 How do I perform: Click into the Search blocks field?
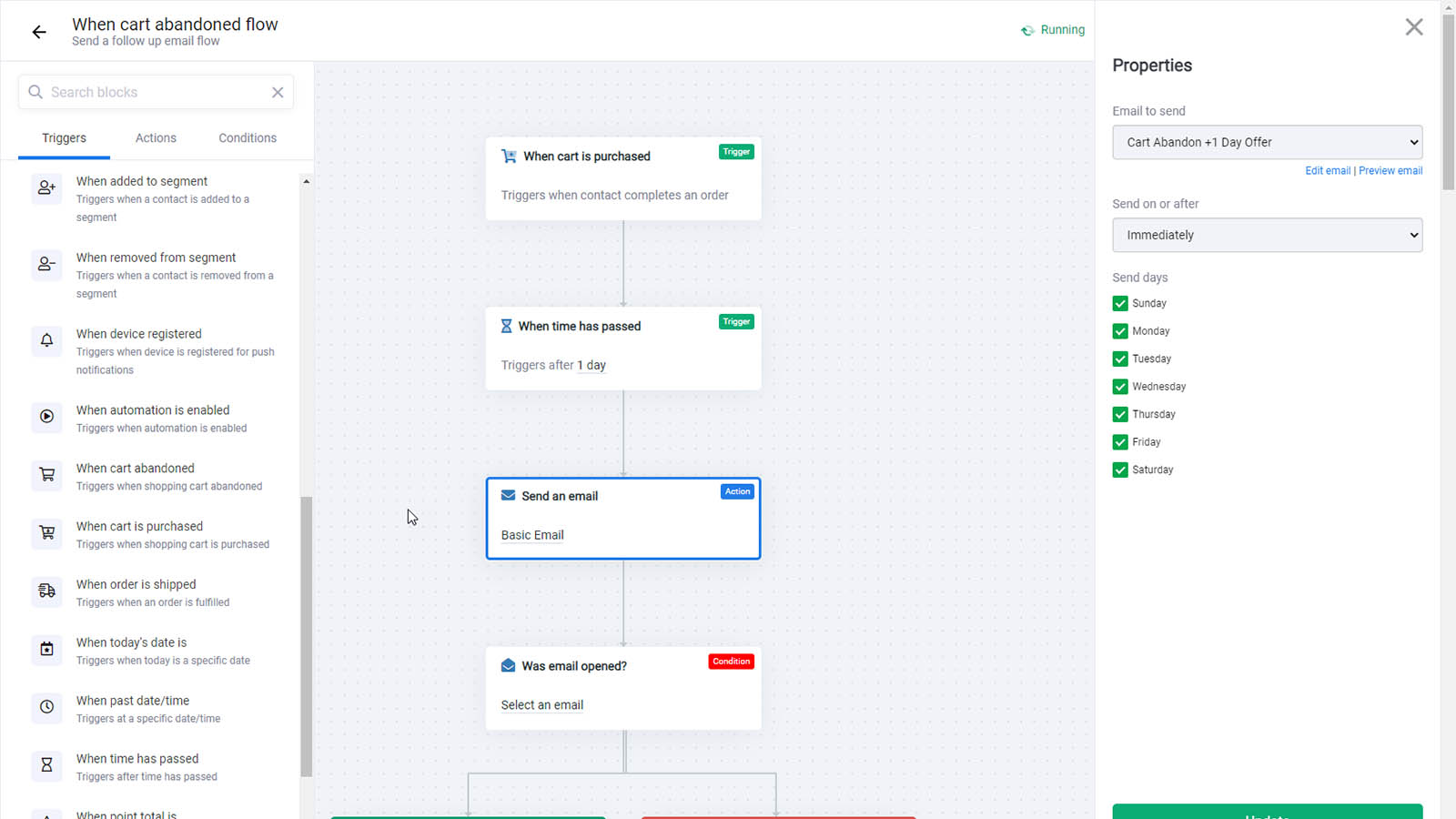point(156,92)
